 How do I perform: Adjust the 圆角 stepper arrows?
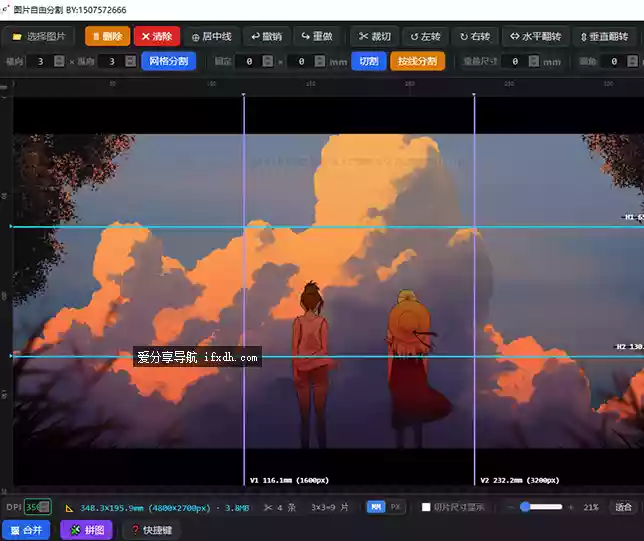(x=632, y=62)
